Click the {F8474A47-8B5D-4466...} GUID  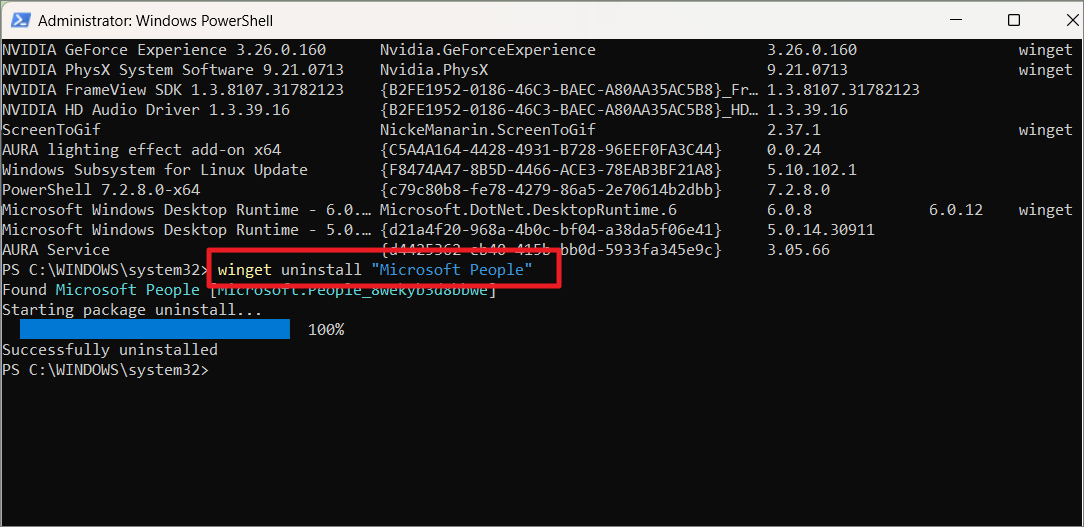(552, 170)
